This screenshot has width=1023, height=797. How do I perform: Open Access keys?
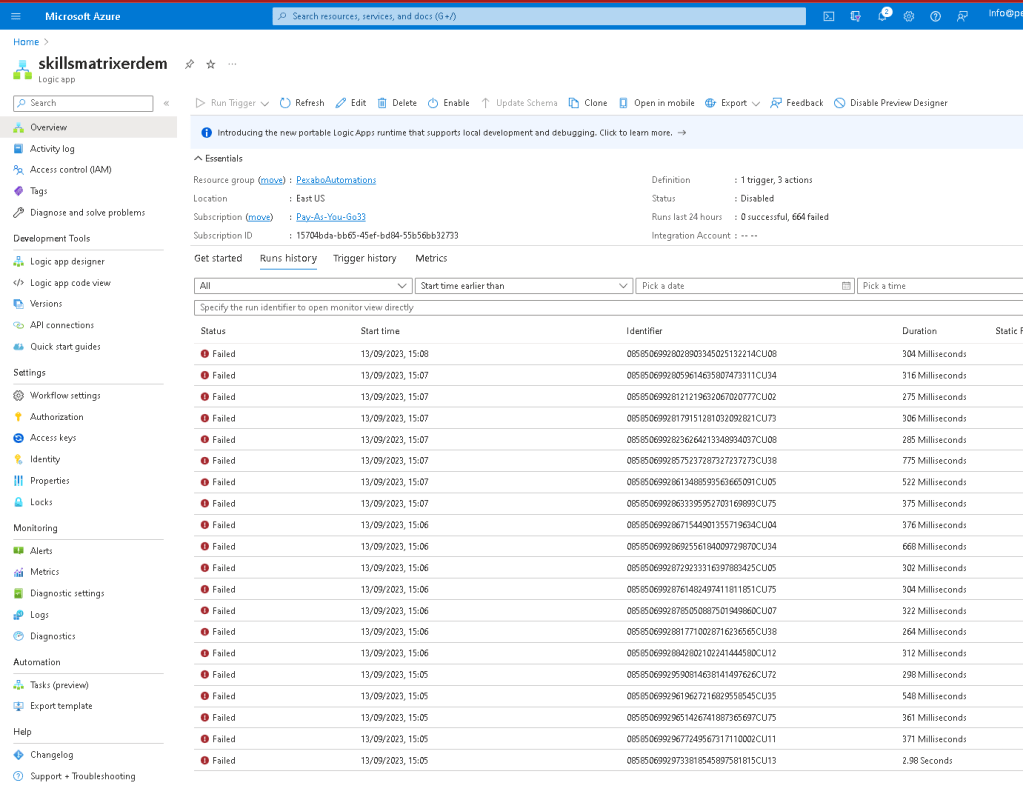point(53,438)
